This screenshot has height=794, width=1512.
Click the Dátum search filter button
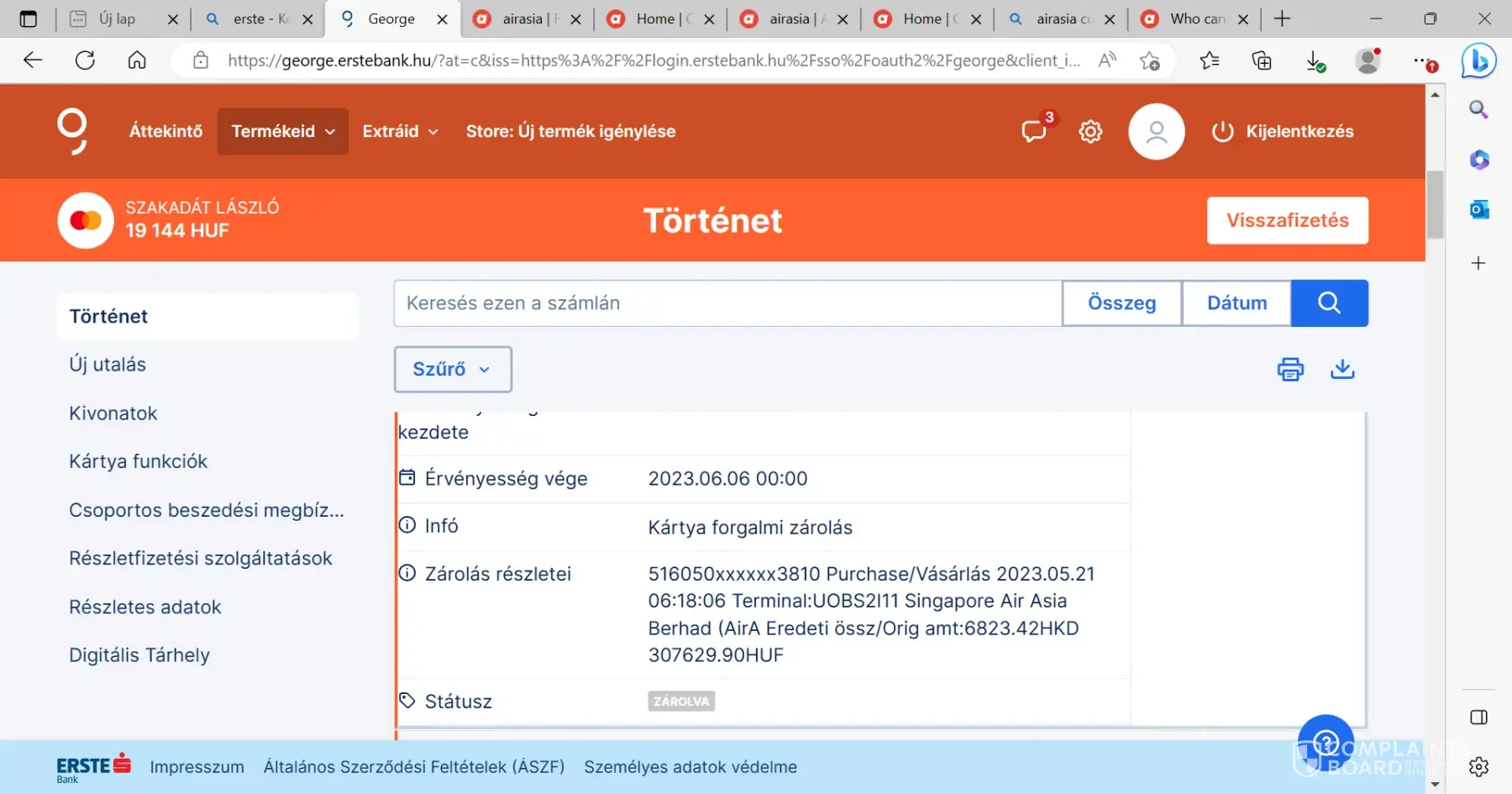(x=1236, y=302)
